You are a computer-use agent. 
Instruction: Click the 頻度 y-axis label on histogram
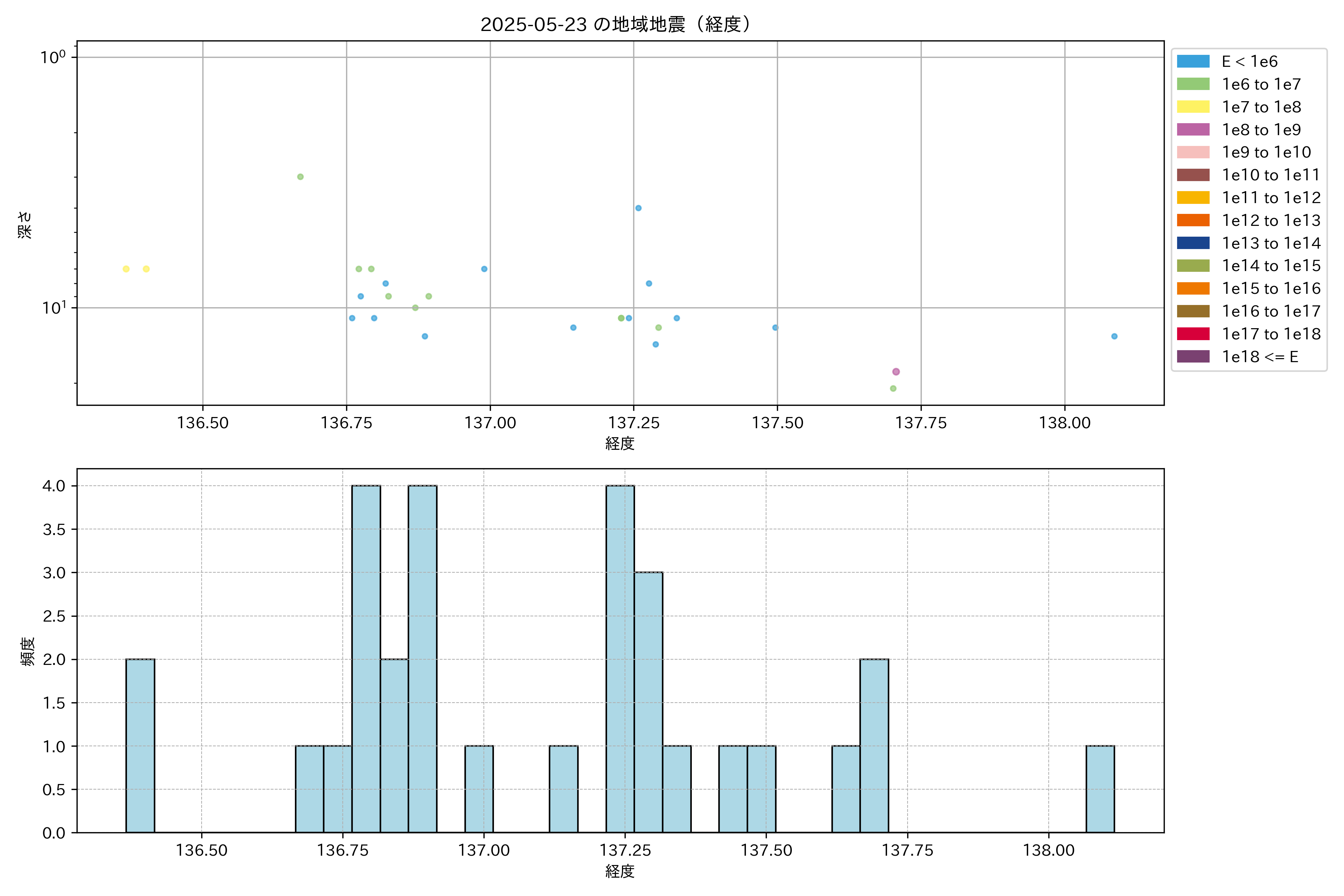tap(27, 651)
